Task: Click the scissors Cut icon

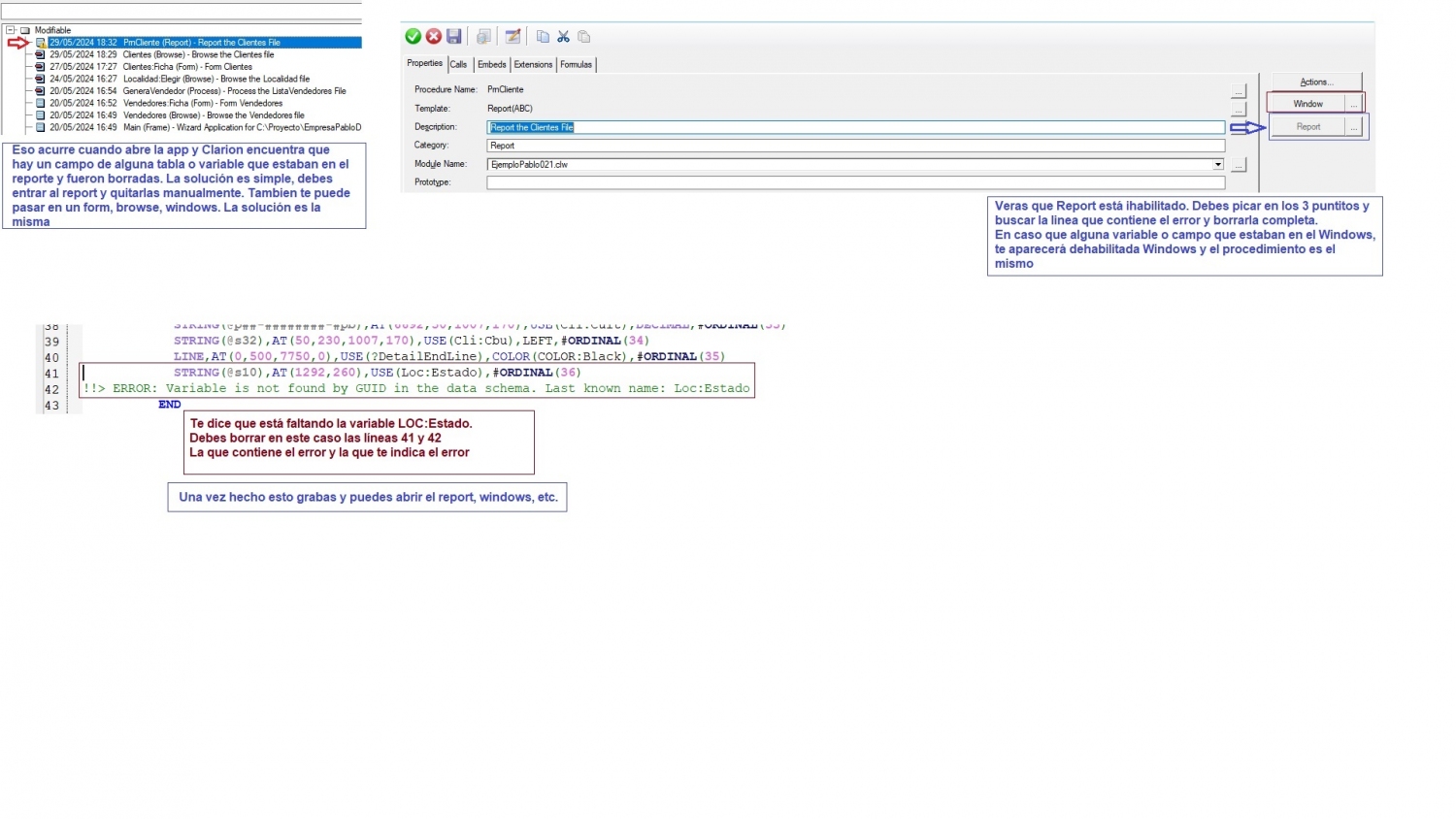Action: click(x=563, y=37)
